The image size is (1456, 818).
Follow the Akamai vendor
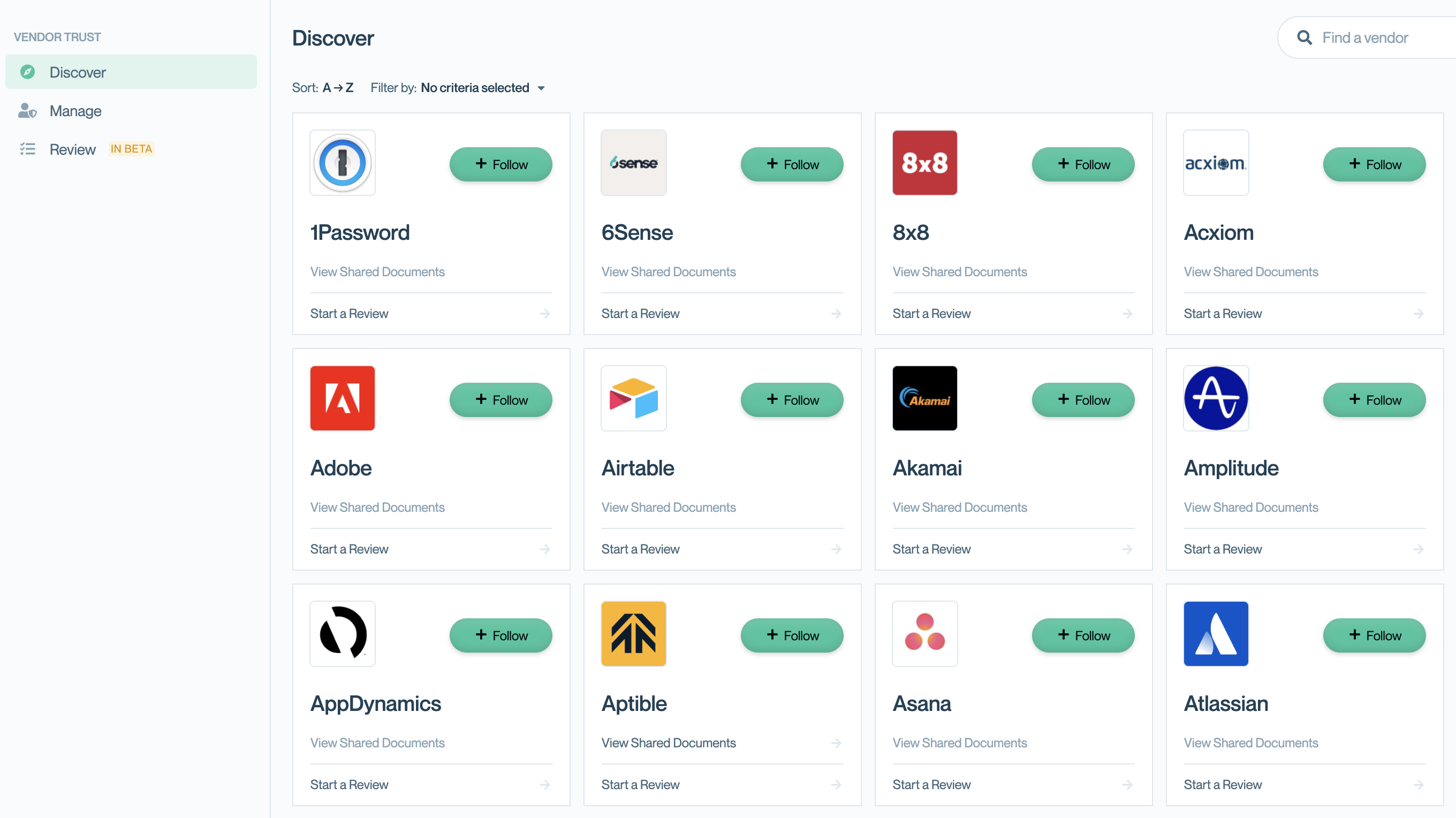click(1083, 400)
